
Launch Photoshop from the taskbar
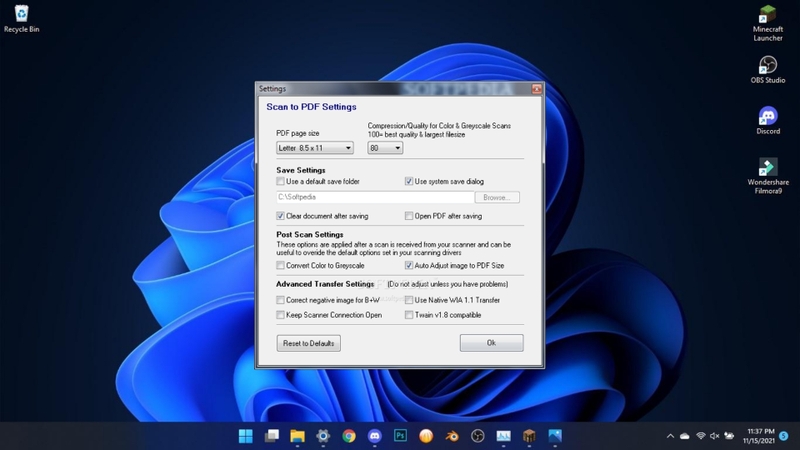click(401, 436)
